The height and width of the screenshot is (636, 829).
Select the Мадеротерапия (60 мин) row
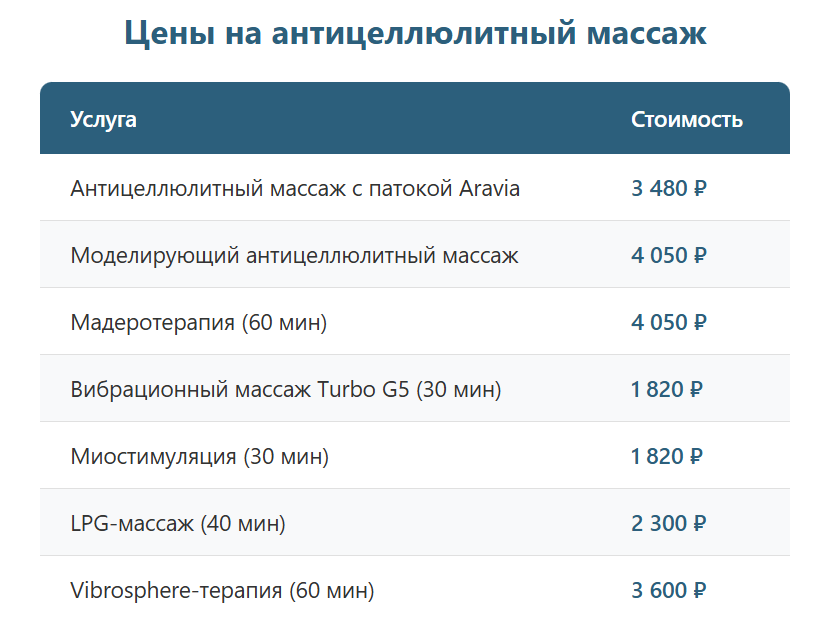(415, 321)
